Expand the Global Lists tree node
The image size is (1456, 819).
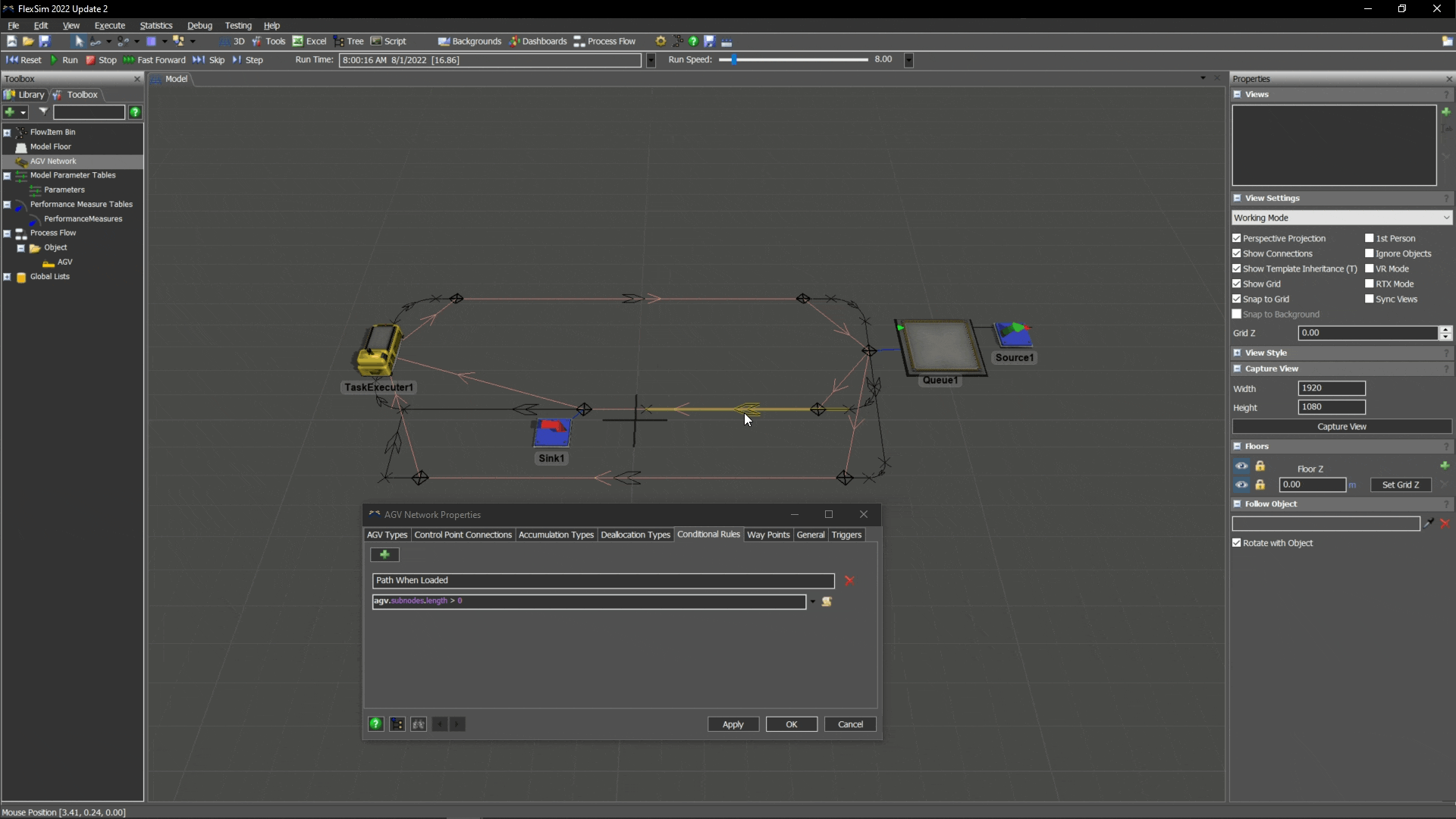point(7,277)
